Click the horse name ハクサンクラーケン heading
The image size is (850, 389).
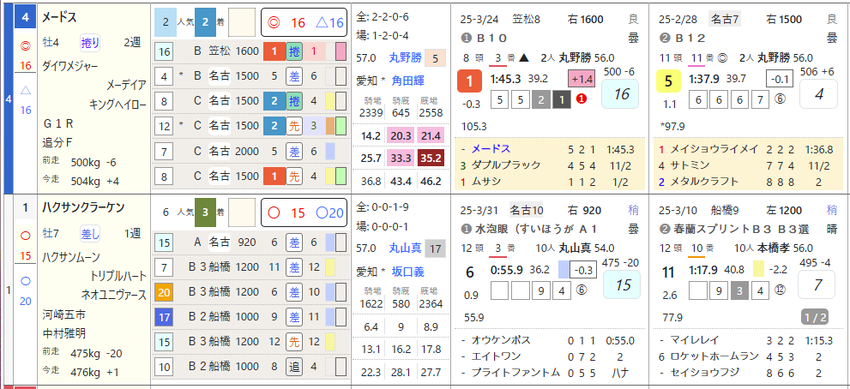click(83, 207)
